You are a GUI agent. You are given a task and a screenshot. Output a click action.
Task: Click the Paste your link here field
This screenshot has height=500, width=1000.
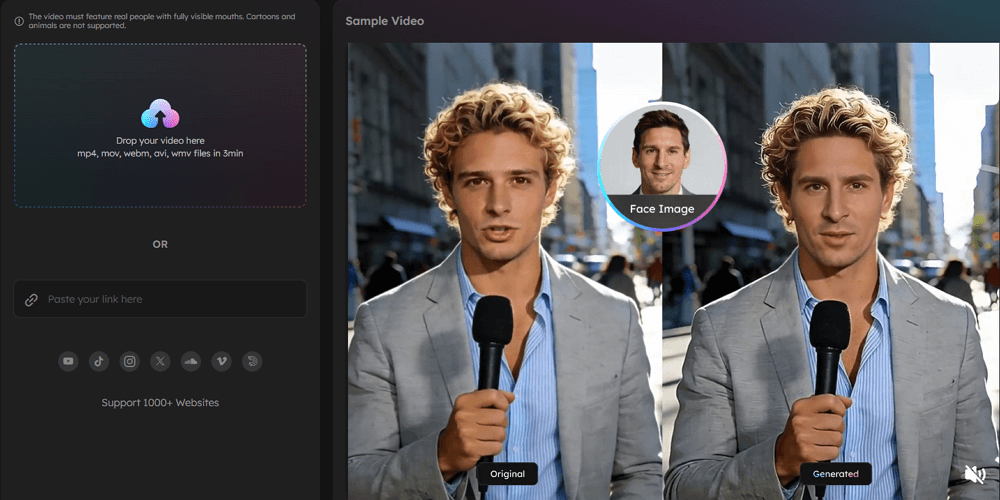[x=170, y=299]
